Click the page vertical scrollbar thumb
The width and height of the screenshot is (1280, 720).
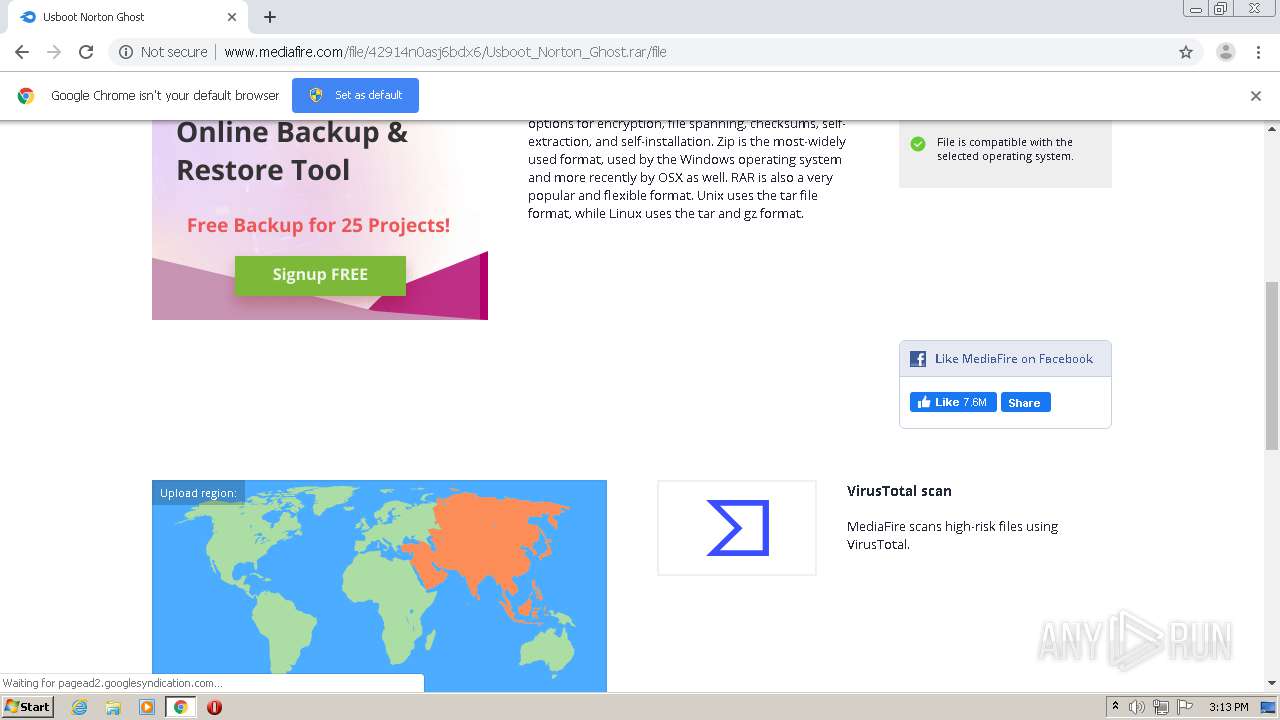pyautogui.click(x=1272, y=365)
